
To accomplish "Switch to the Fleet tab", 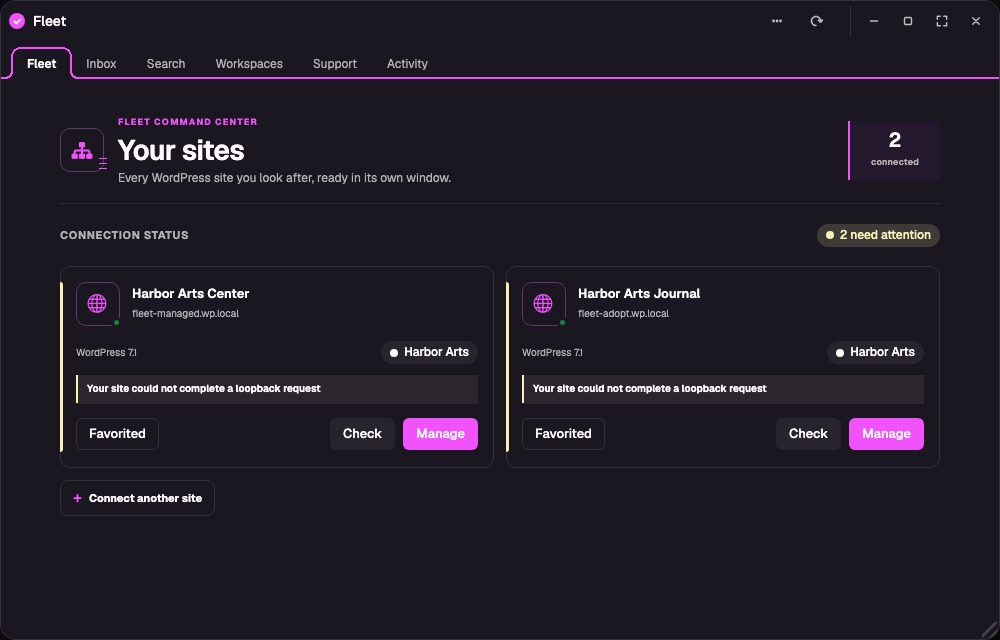I will click(41, 64).
